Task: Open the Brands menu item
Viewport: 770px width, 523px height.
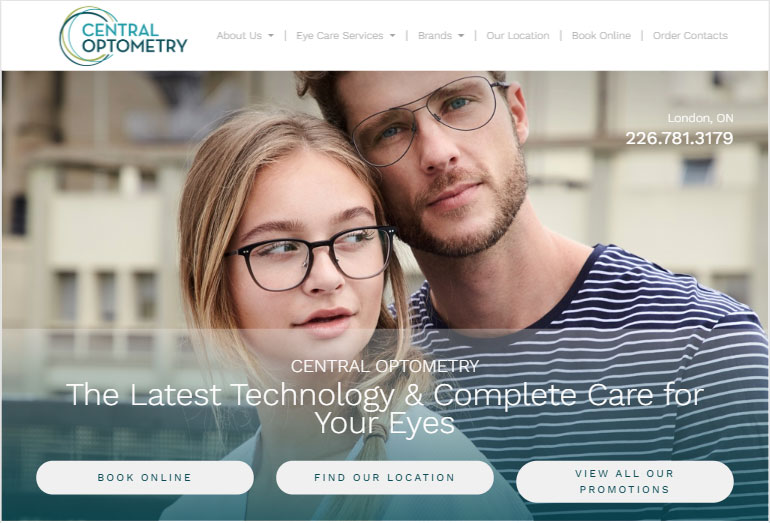Action: tap(435, 36)
